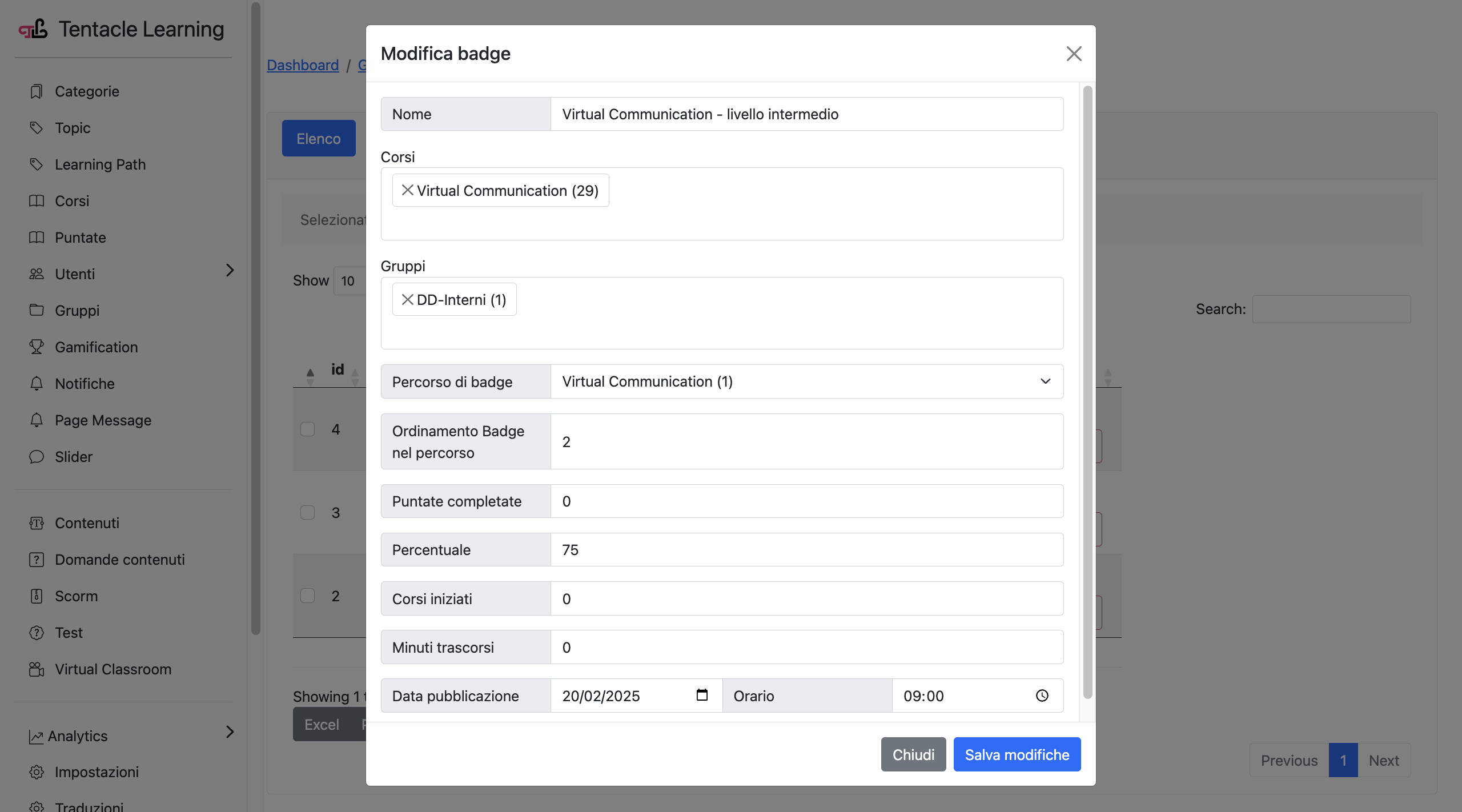Viewport: 1462px width, 812px height.
Task: Open Learning Path in the sidebar
Action: (100, 164)
